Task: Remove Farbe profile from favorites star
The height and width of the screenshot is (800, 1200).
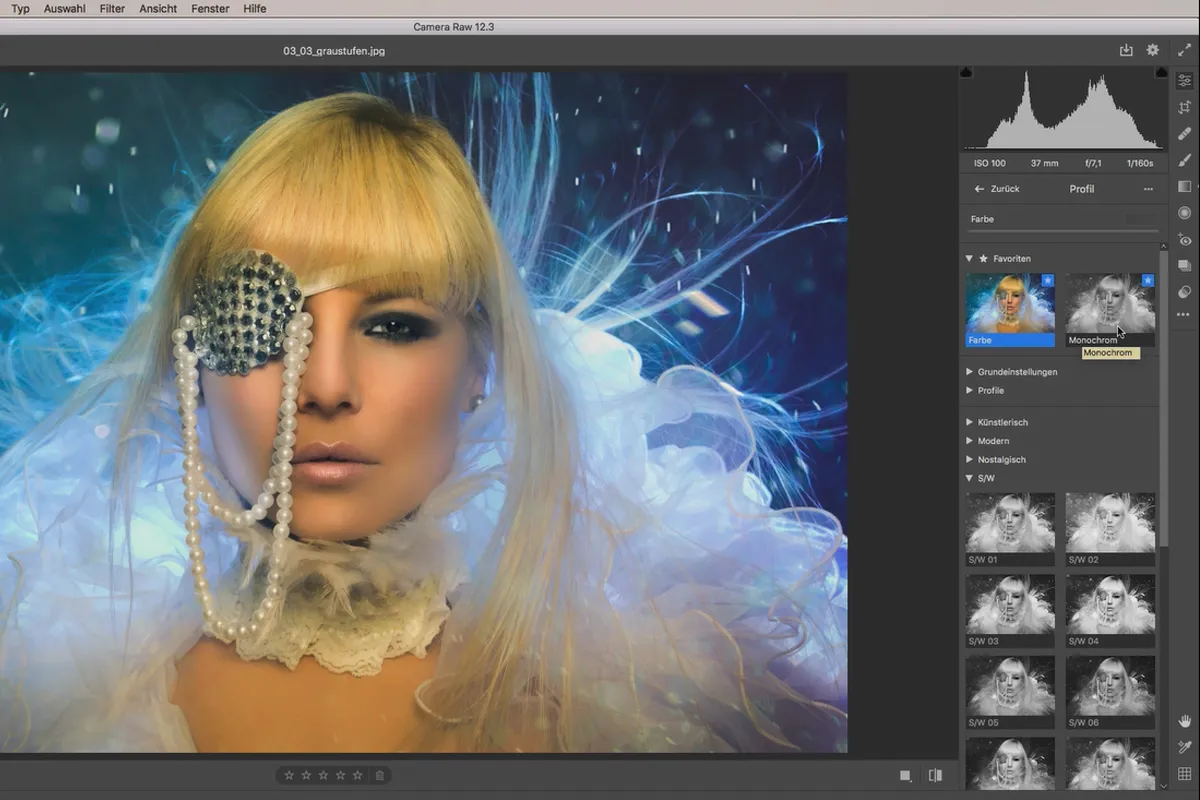Action: [1047, 282]
